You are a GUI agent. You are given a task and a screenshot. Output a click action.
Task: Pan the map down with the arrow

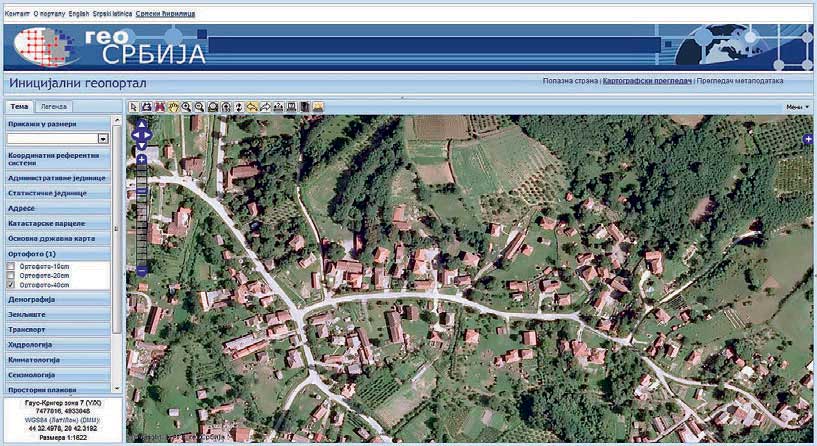click(141, 145)
